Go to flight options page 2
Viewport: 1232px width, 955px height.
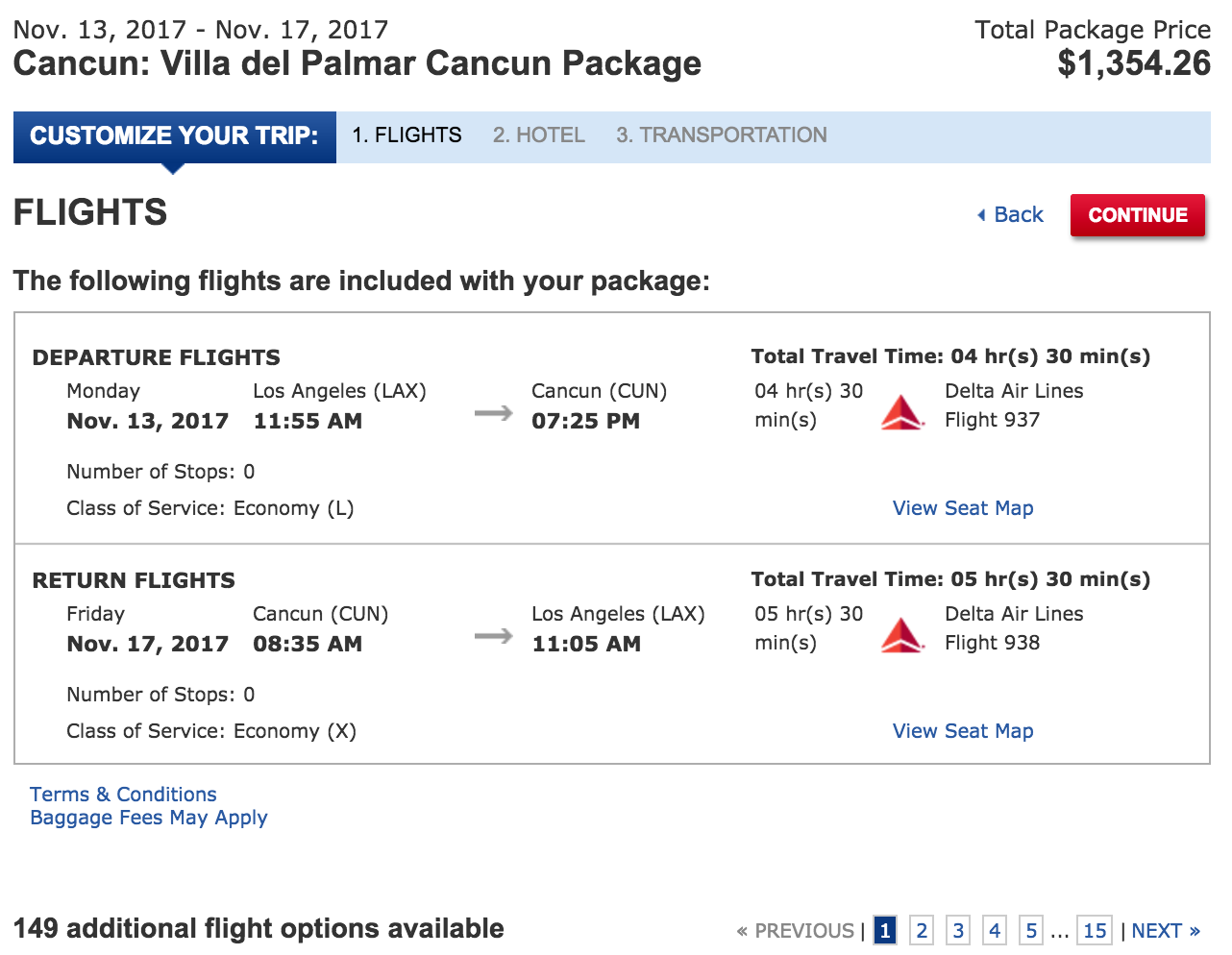921,930
